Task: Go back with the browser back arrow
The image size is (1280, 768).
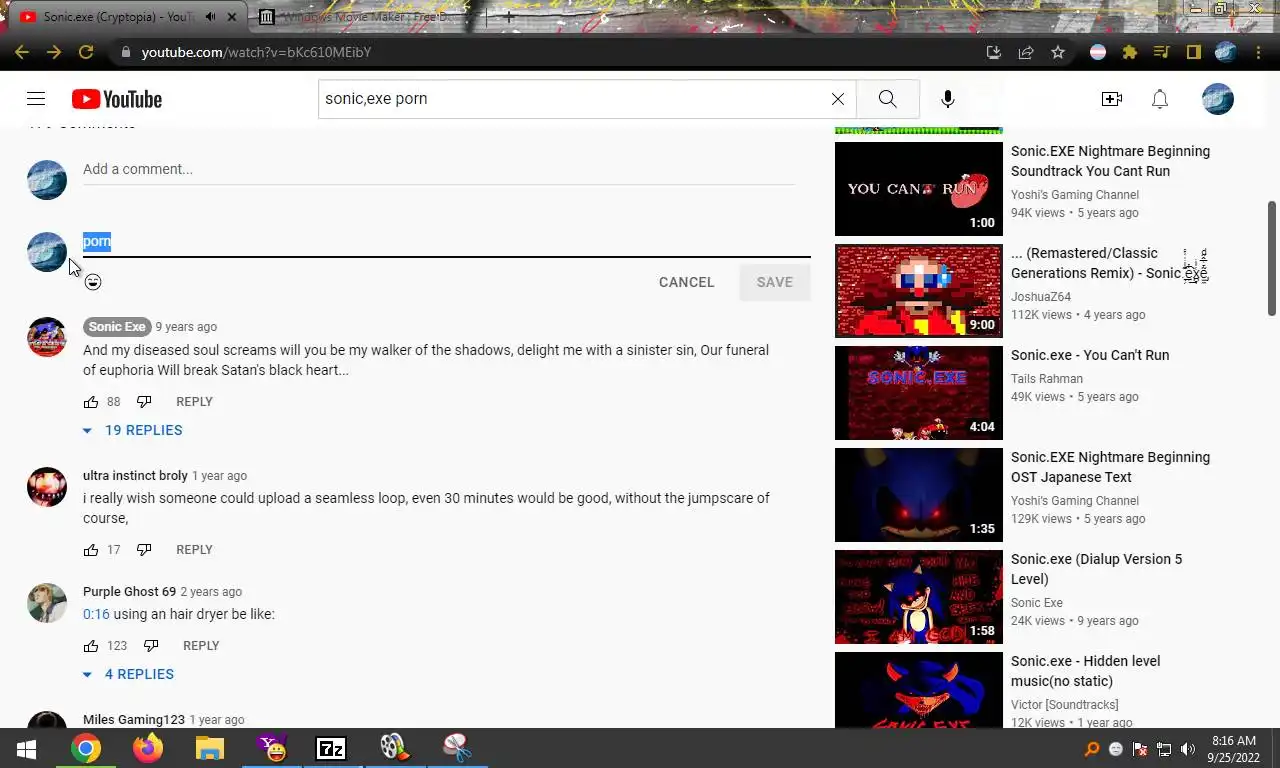Action: [x=22, y=52]
